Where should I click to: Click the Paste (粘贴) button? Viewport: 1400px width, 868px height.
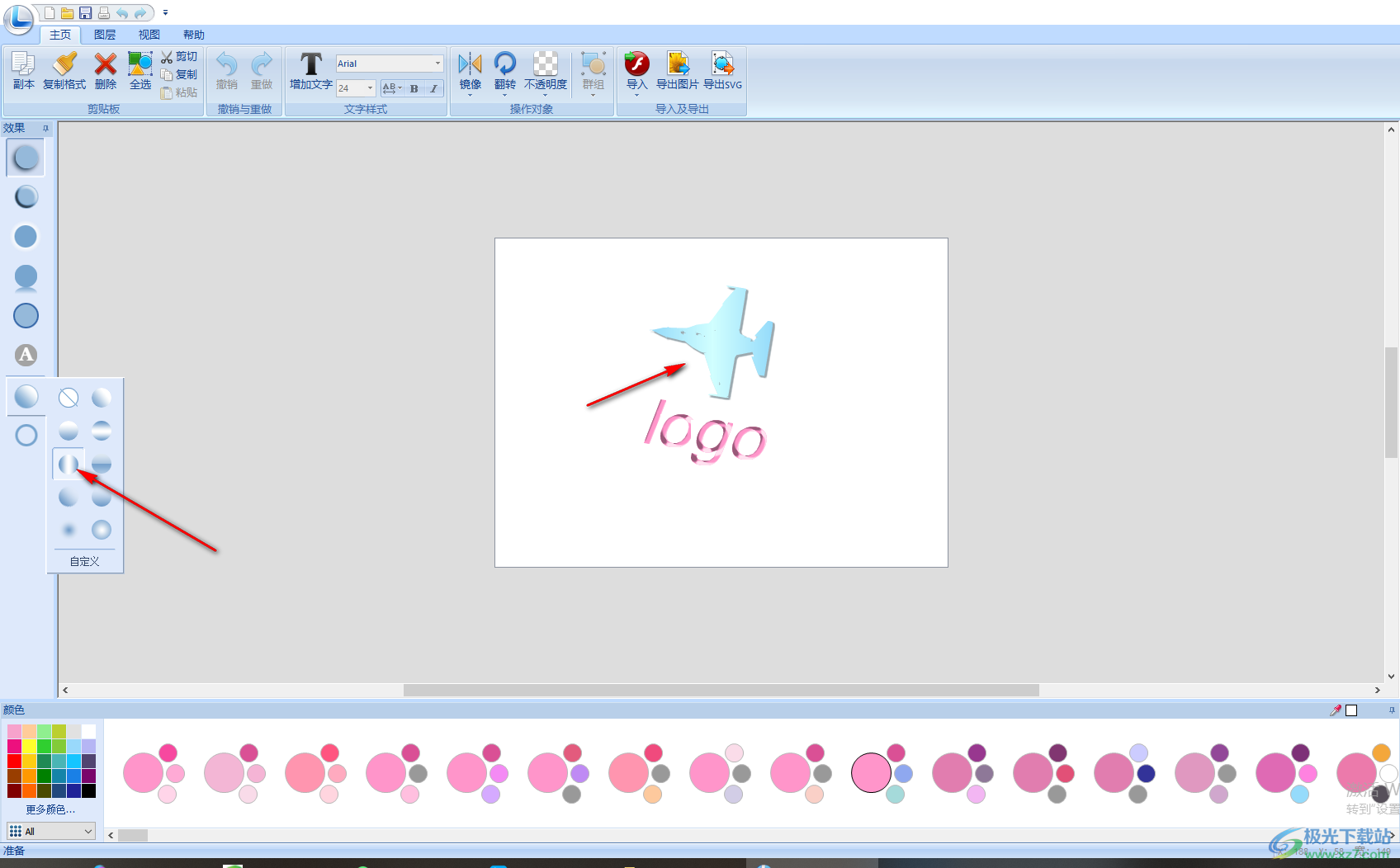[x=179, y=92]
